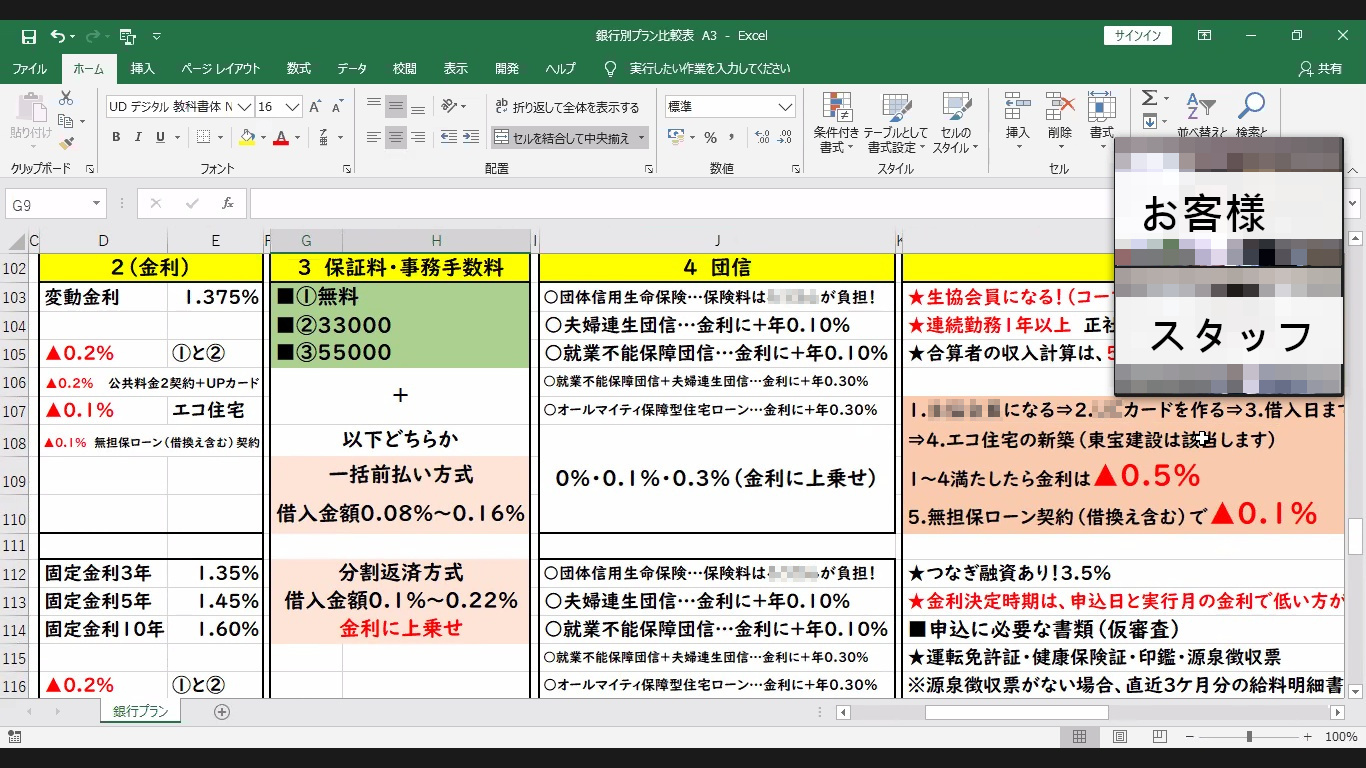Apply comma style
The image size is (1366, 768).
[734, 137]
